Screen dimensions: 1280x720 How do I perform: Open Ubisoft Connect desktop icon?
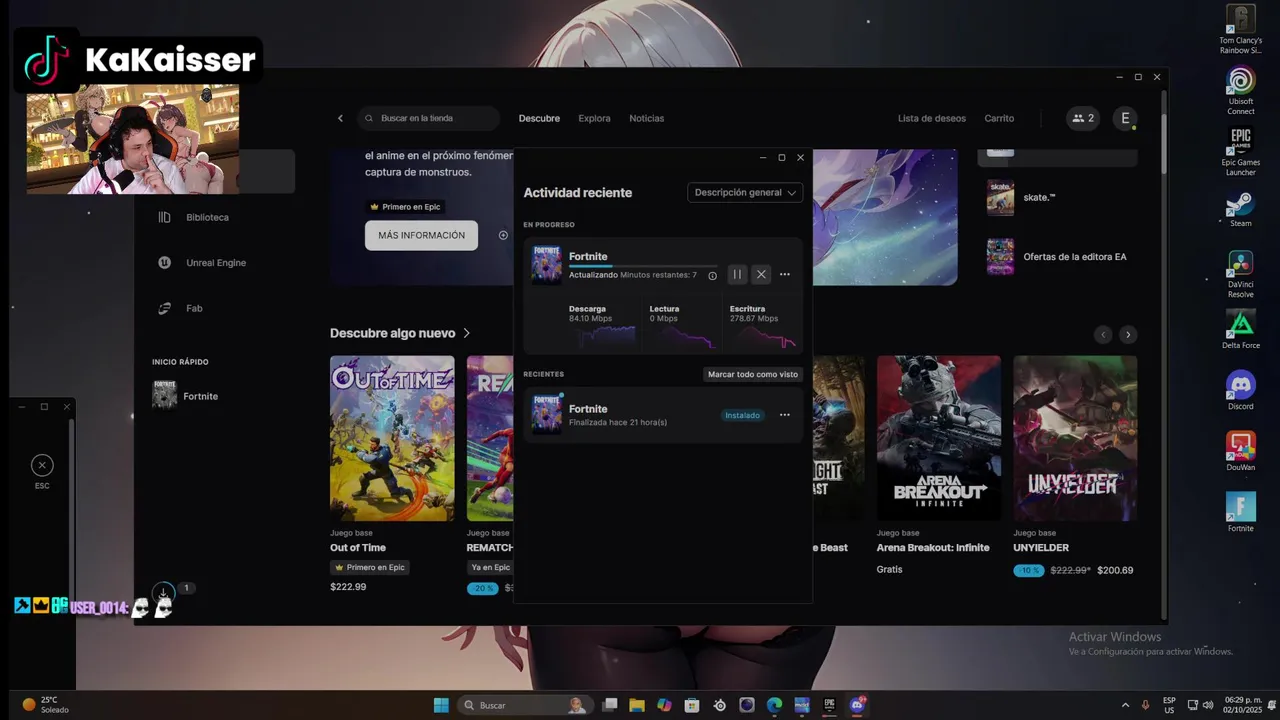click(1241, 91)
